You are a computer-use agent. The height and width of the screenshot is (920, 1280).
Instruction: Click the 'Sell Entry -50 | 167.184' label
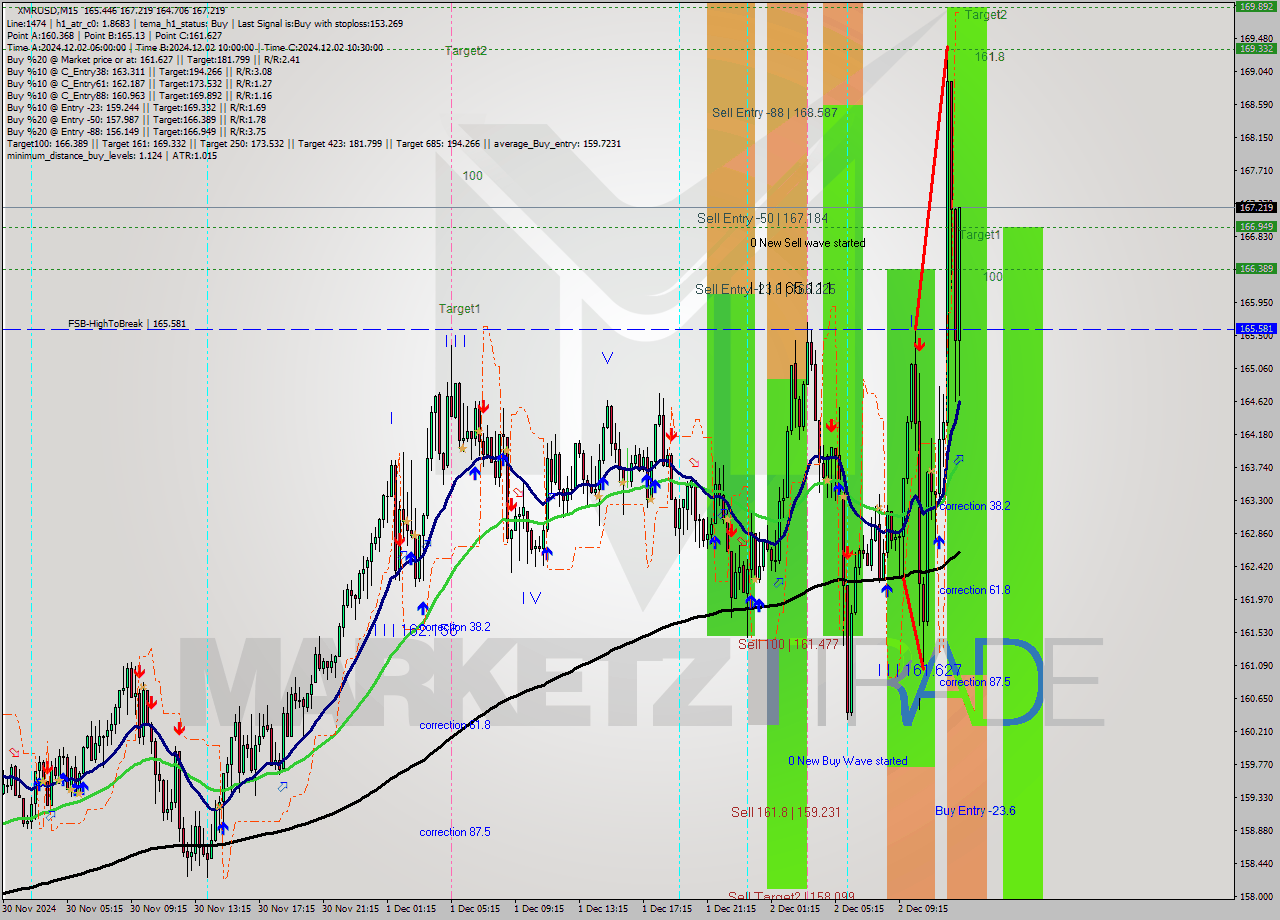[x=763, y=218]
